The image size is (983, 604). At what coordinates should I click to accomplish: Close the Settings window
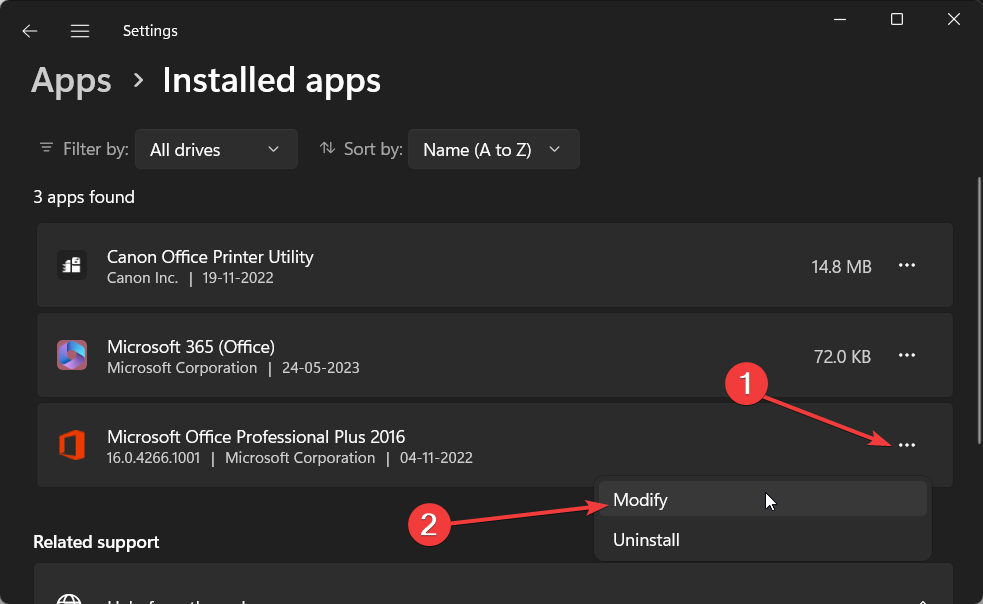(x=954, y=19)
